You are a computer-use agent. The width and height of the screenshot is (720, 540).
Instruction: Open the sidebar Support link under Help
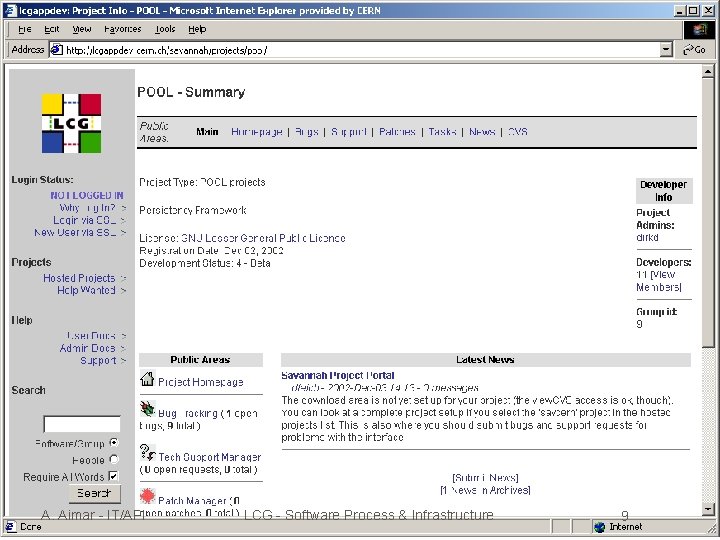98,360
